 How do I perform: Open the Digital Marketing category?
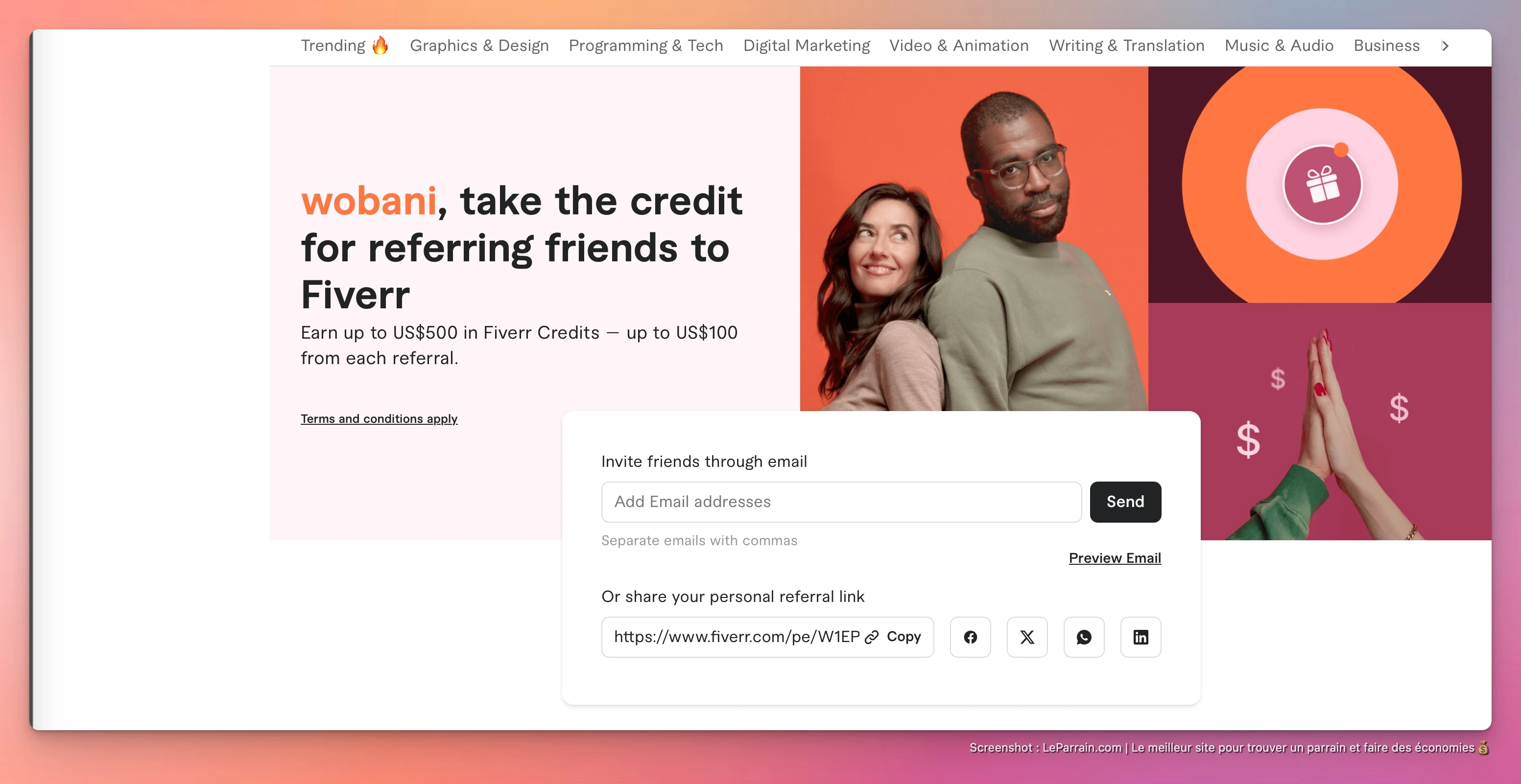[806, 46]
